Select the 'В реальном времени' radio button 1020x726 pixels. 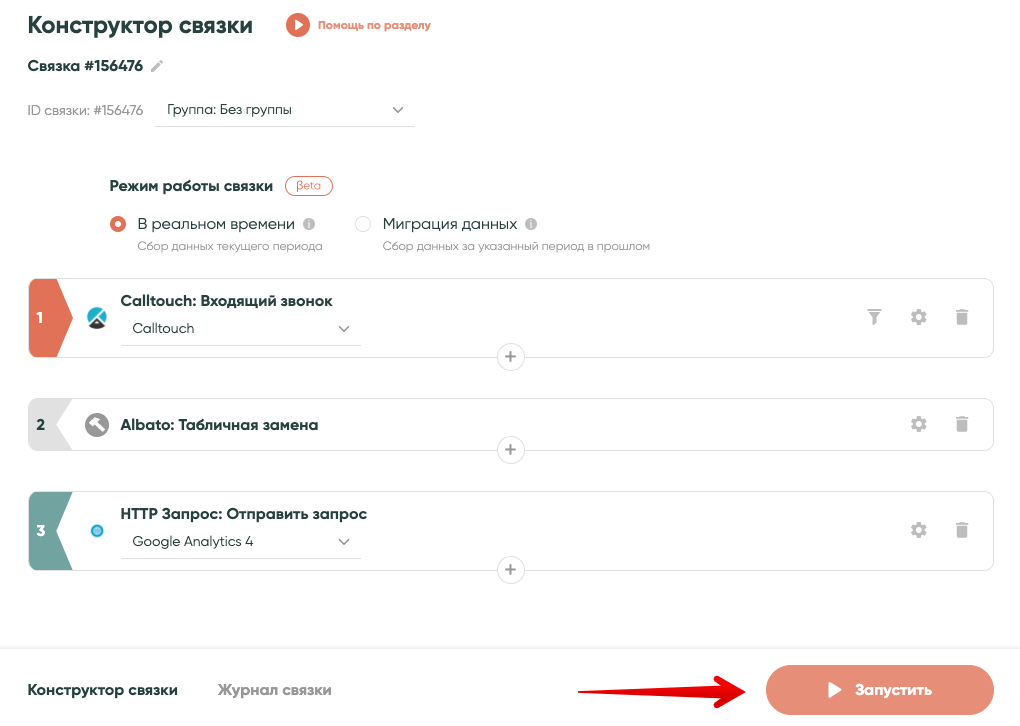point(118,224)
